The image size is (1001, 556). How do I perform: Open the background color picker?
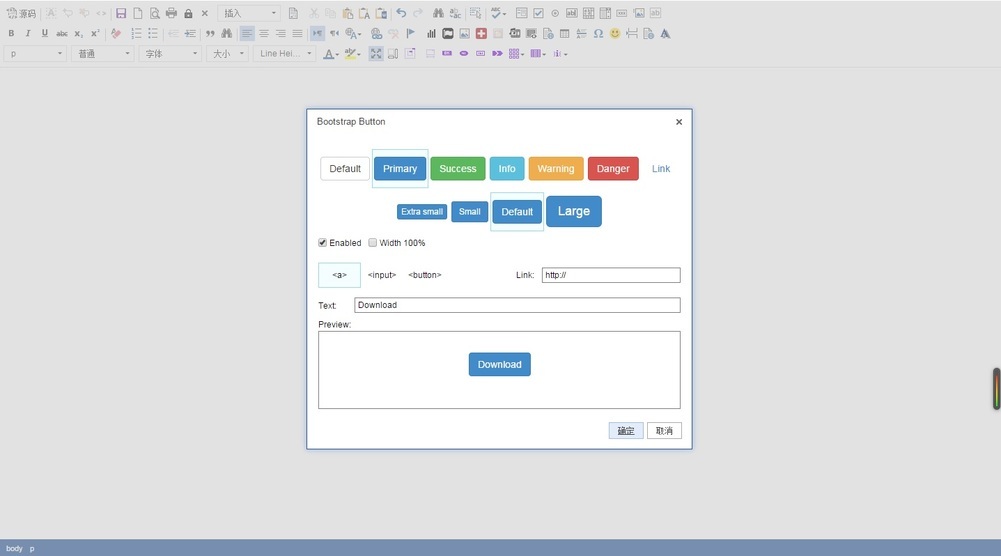352,54
